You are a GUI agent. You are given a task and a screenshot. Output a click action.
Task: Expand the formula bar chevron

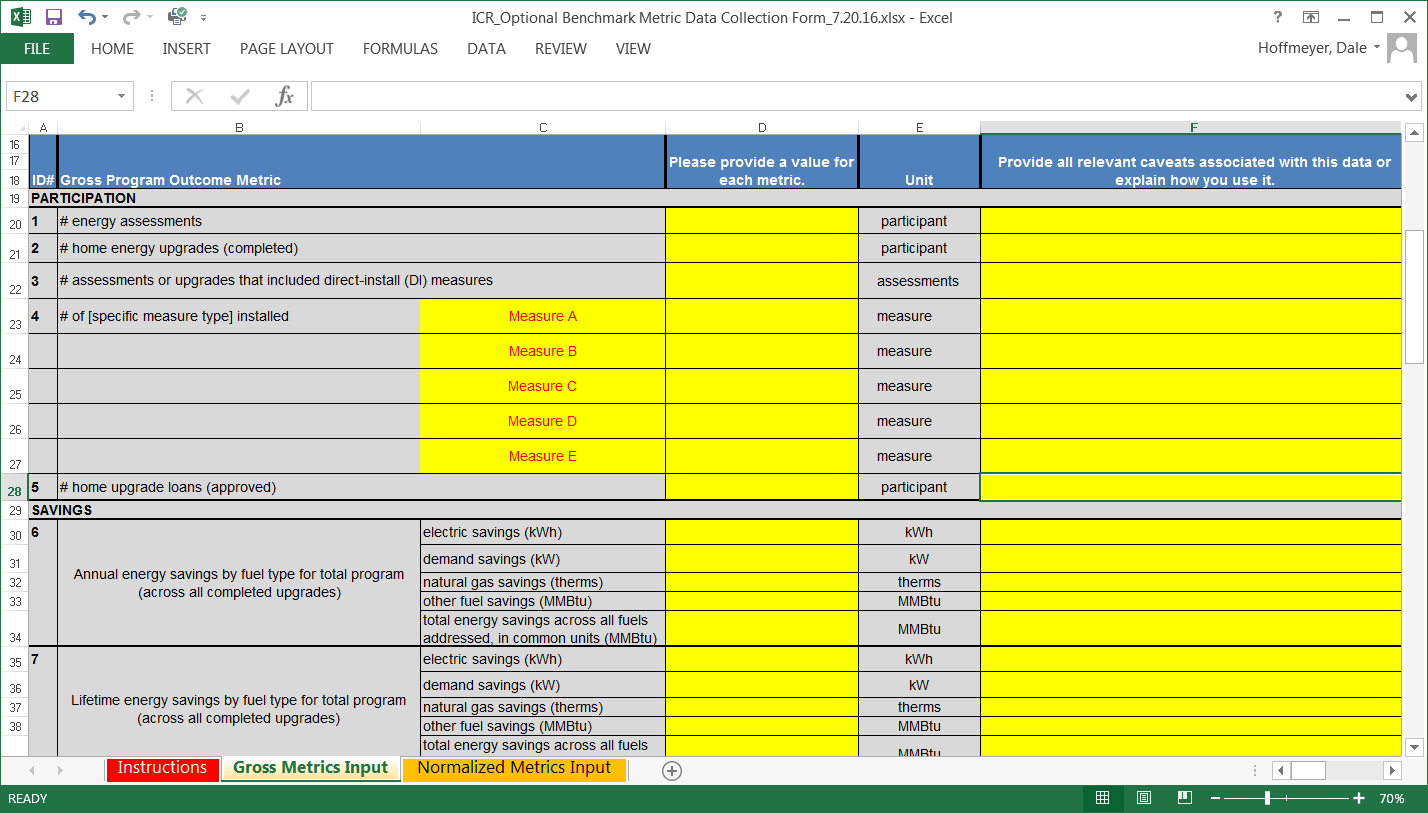[x=1412, y=97]
